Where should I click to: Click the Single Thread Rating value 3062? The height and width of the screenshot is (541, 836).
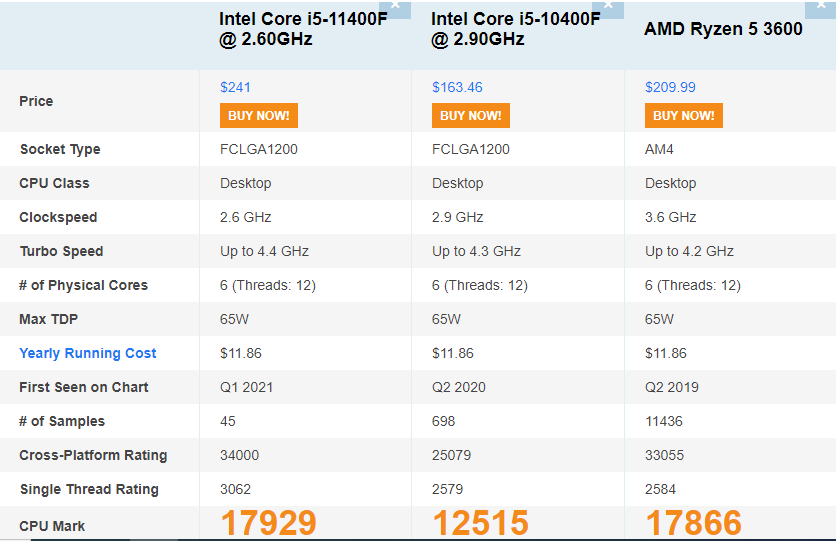click(235, 489)
